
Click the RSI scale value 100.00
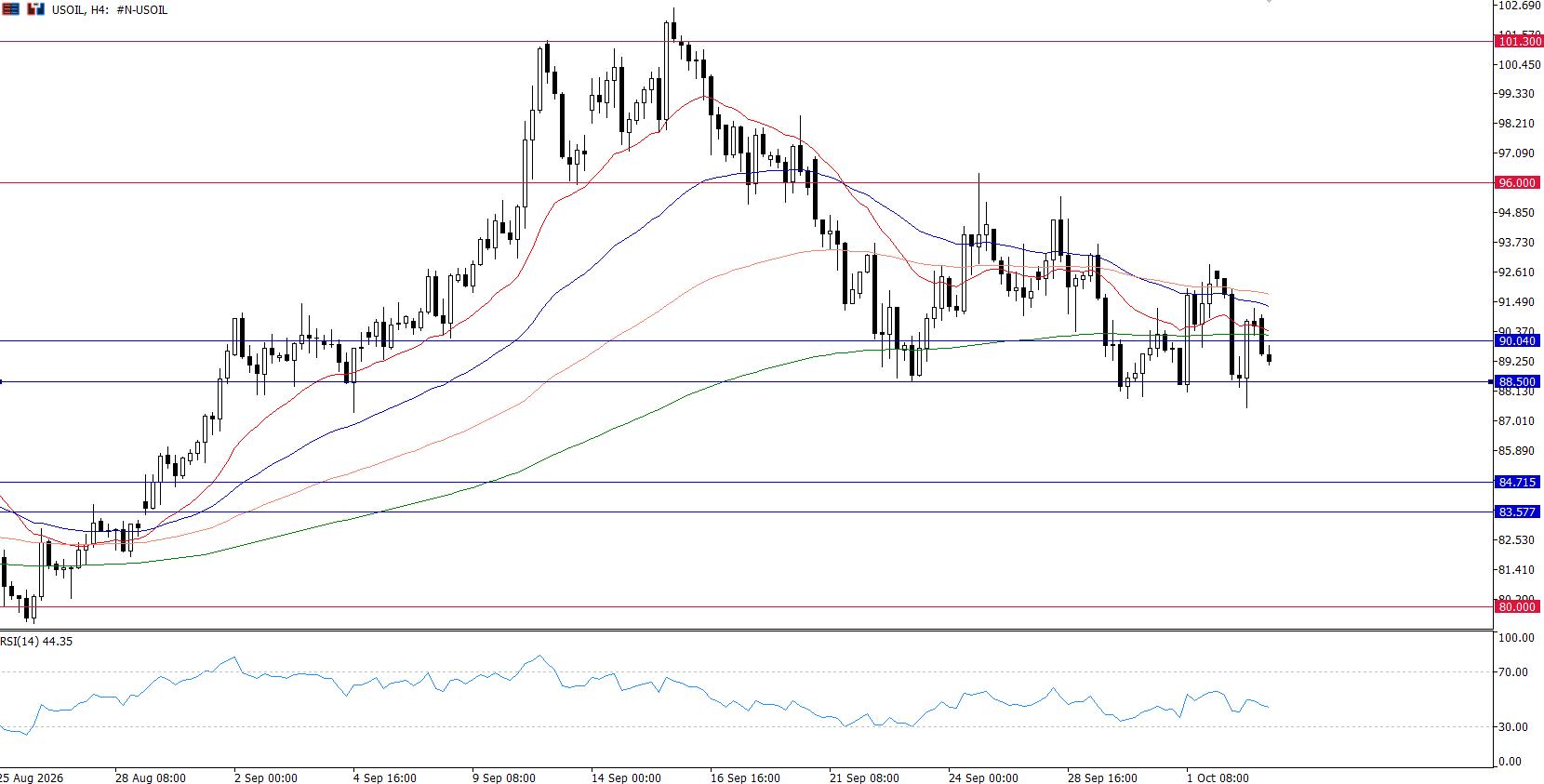pyautogui.click(x=1516, y=638)
